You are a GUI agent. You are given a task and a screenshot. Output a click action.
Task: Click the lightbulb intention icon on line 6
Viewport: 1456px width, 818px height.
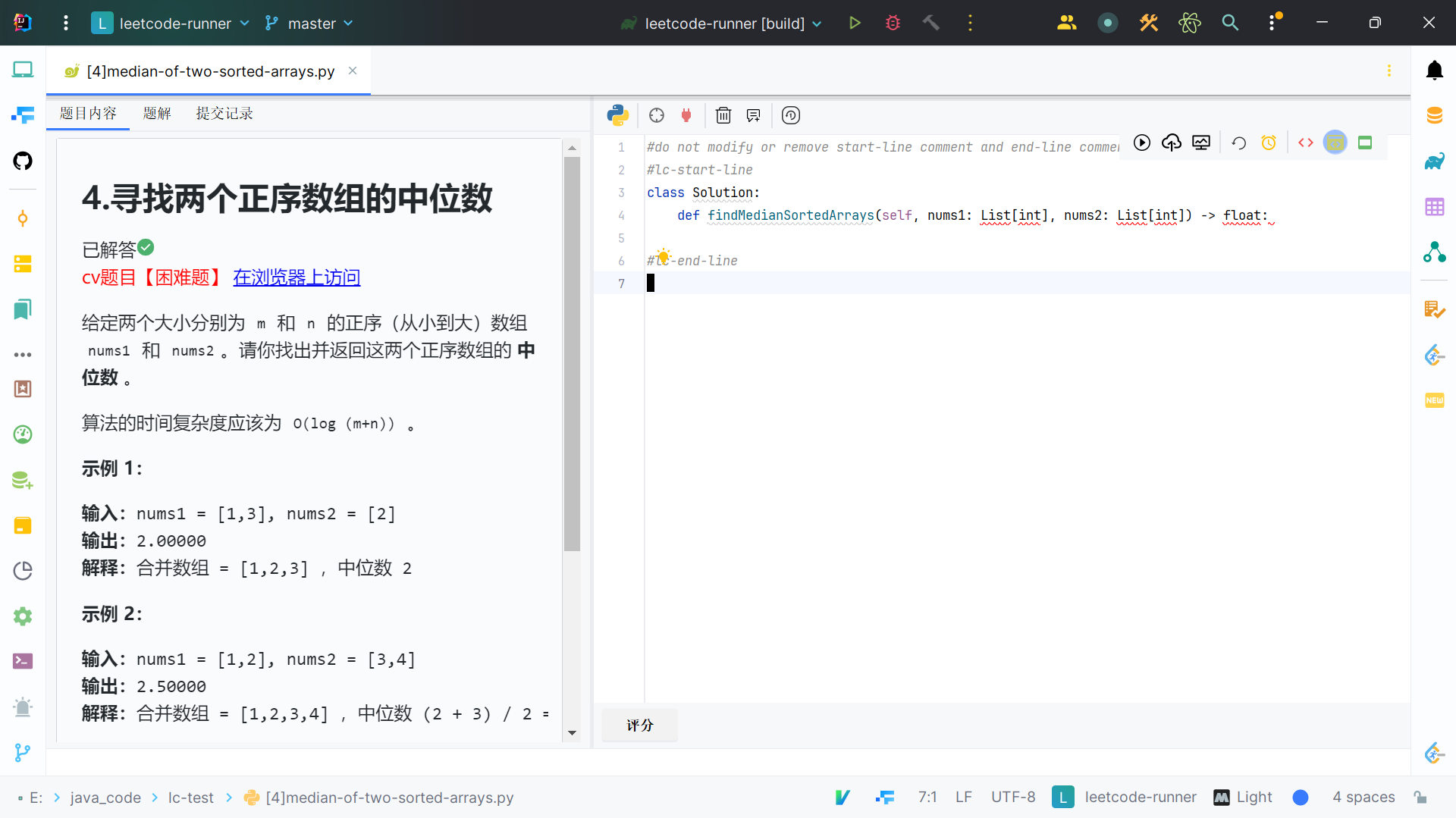pos(663,255)
